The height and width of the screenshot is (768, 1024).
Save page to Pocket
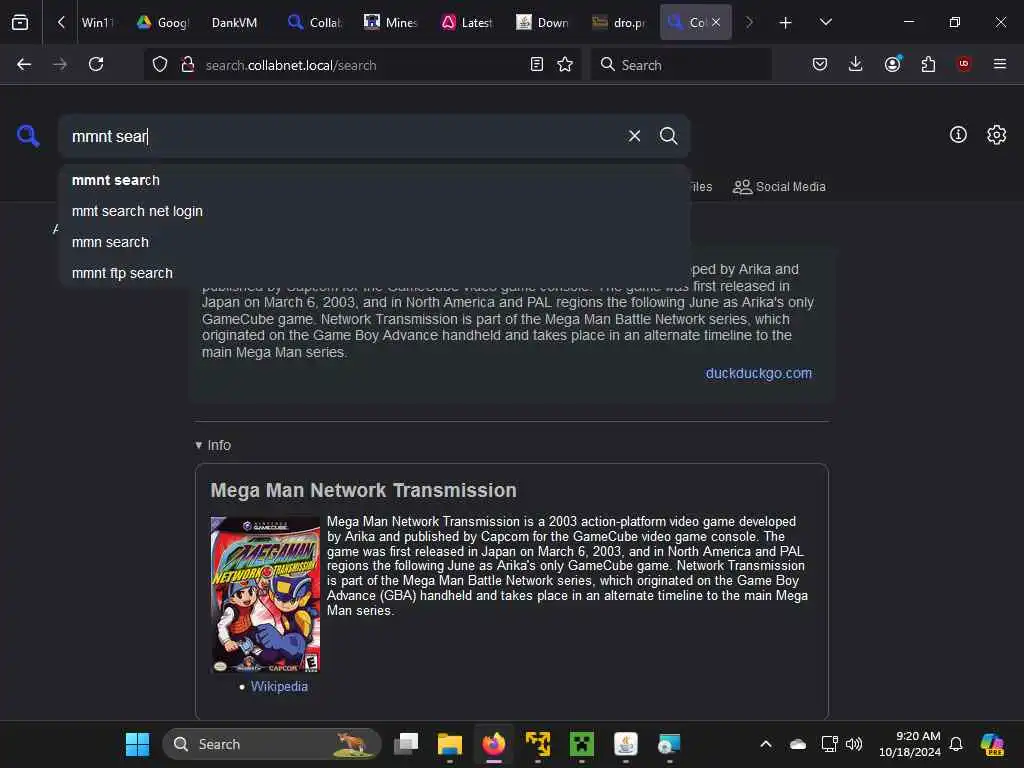tap(820, 64)
